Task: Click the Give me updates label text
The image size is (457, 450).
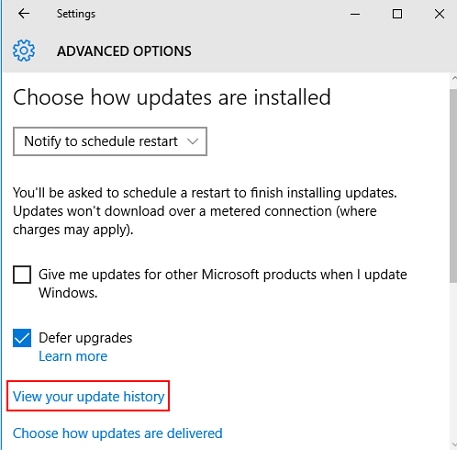Action: 223,284
